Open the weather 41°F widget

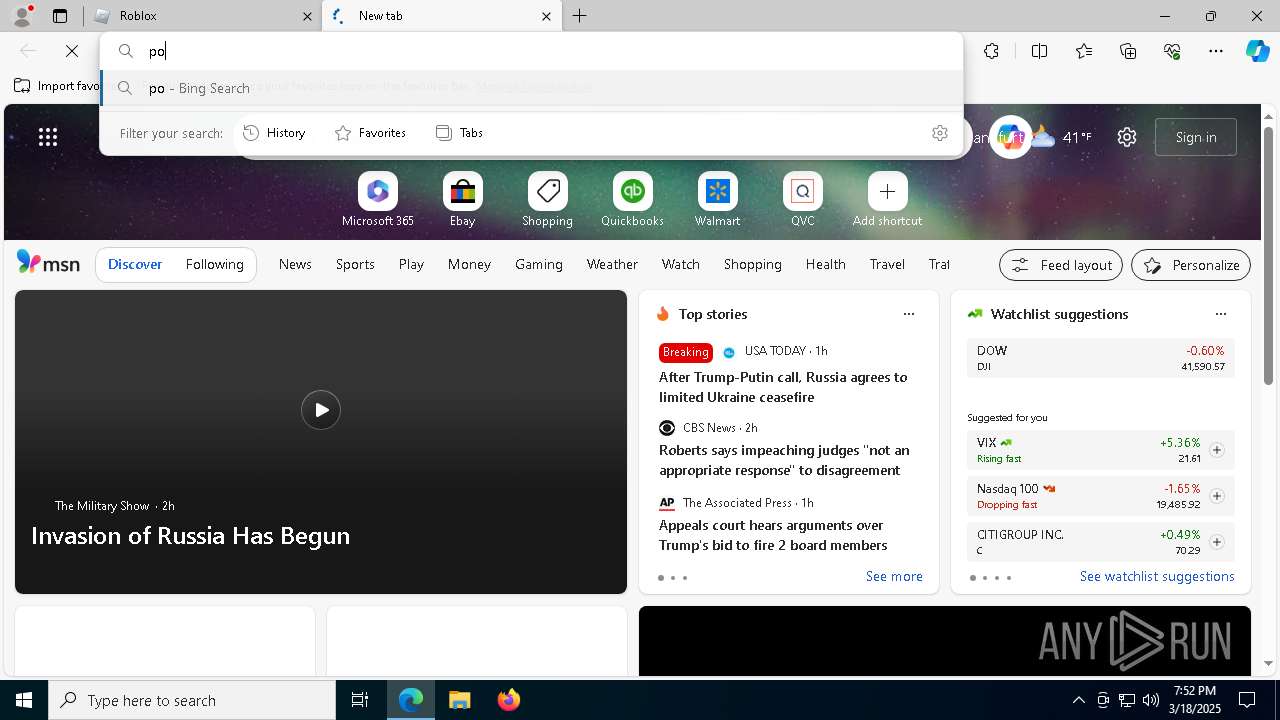[x=1061, y=137]
